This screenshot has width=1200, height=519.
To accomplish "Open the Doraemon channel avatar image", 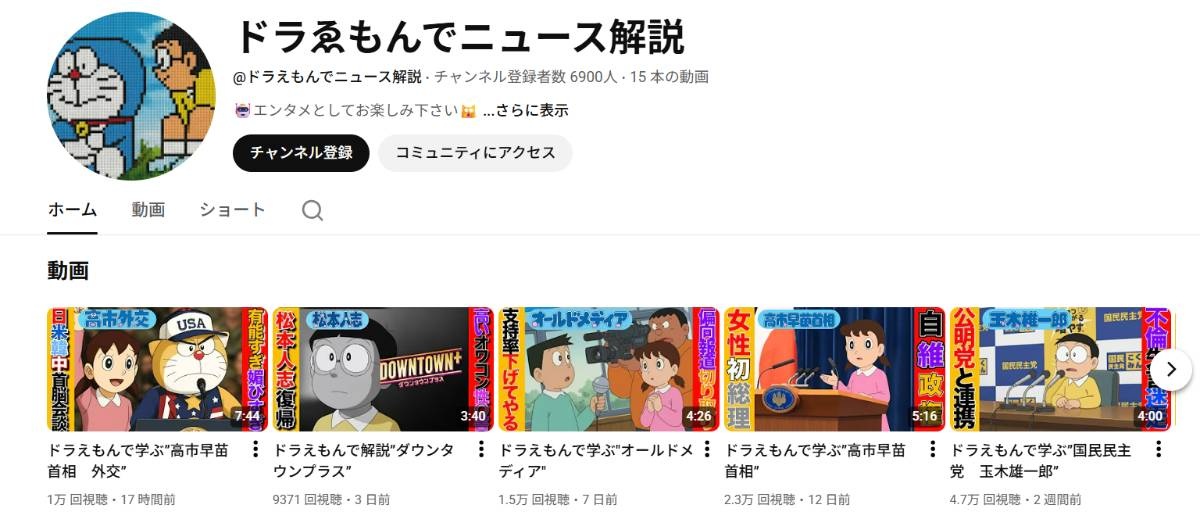I will tap(132, 96).
